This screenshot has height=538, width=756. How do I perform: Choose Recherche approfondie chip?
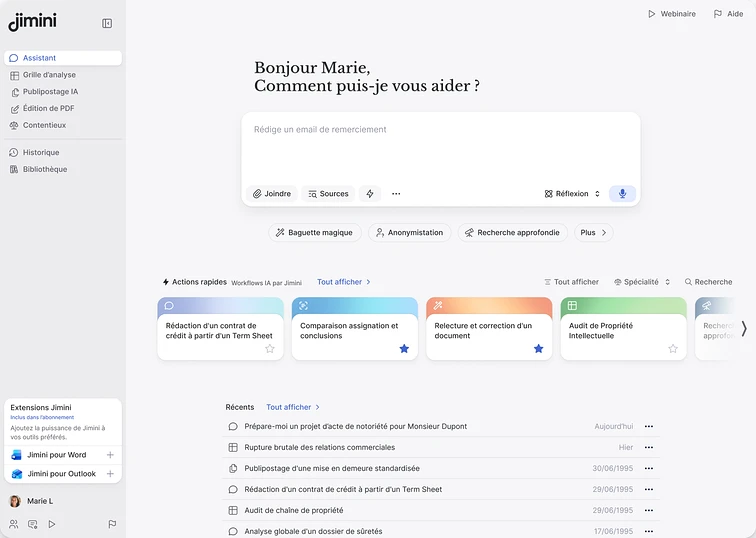coord(513,232)
